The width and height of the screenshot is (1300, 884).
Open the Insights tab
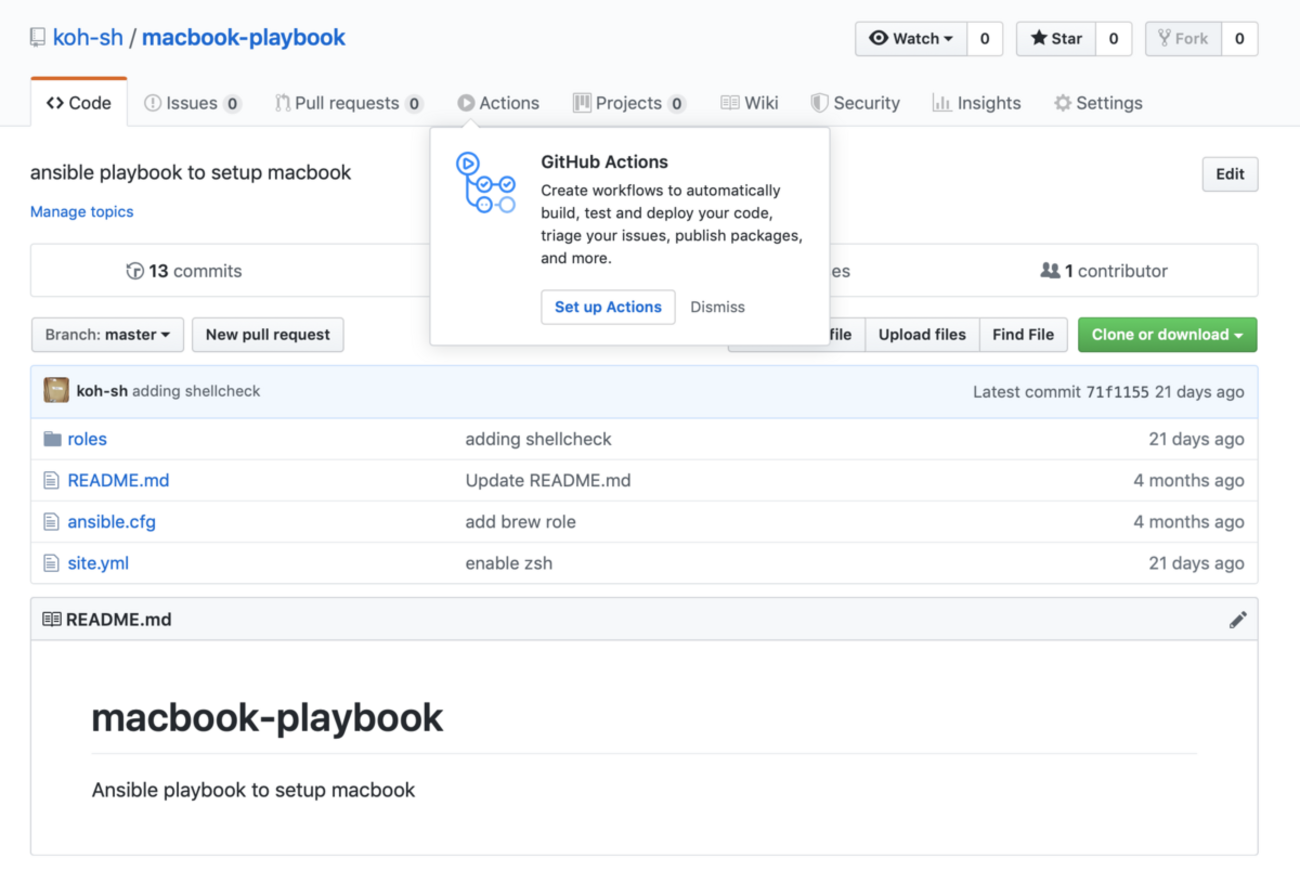pos(977,103)
